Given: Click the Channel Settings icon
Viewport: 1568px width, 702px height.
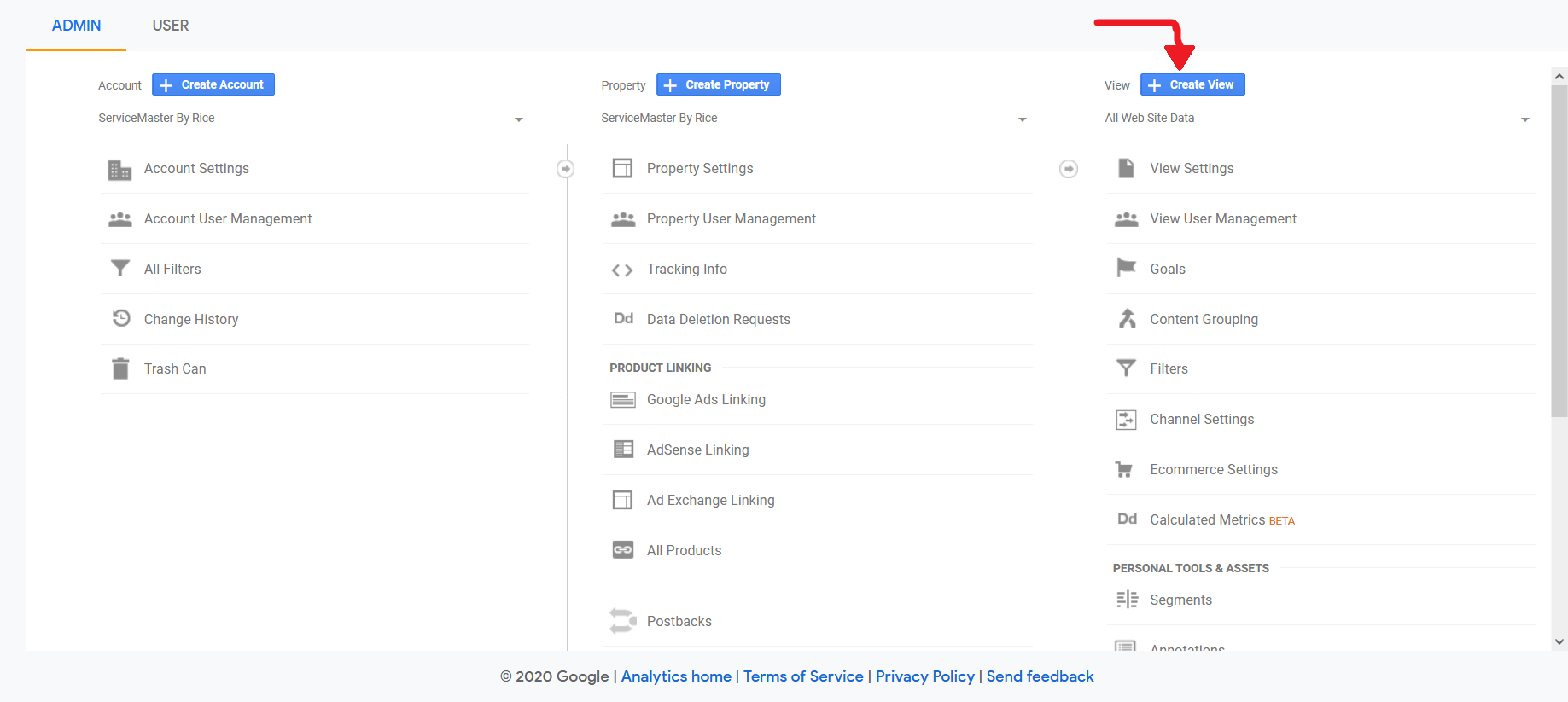Looking at the screenshot, I should pos(1127,420).
